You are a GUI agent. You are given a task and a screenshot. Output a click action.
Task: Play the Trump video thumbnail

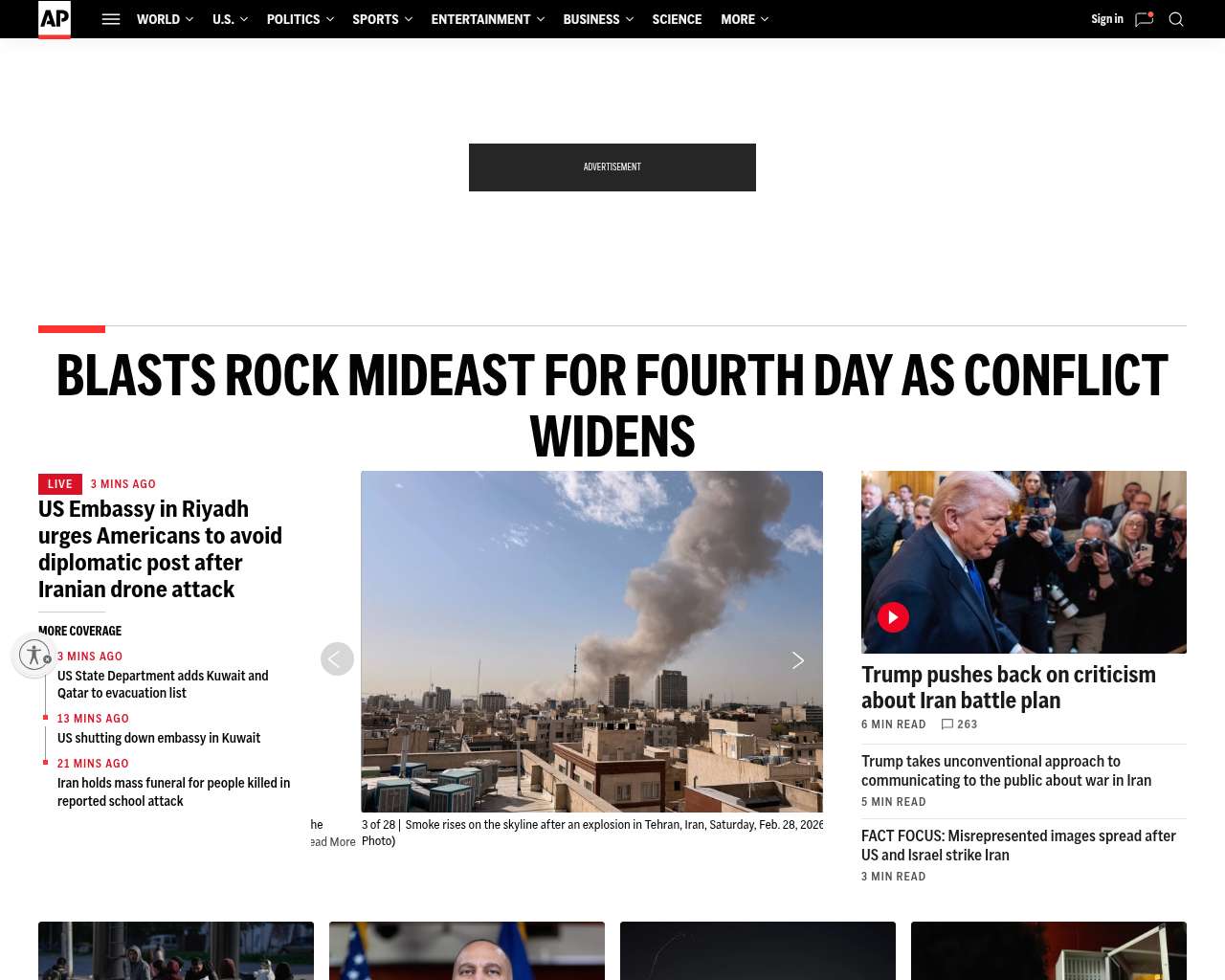pyautogui.click(x=893, y=617)
